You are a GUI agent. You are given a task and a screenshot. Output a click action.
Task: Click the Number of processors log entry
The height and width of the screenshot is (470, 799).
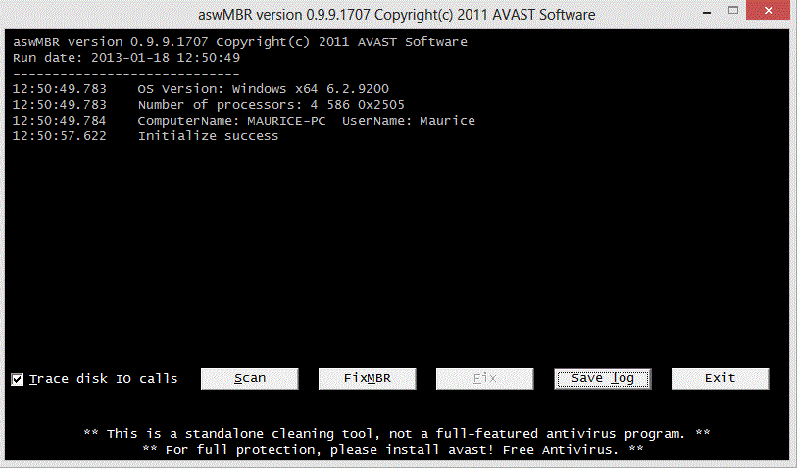point(270,105)
